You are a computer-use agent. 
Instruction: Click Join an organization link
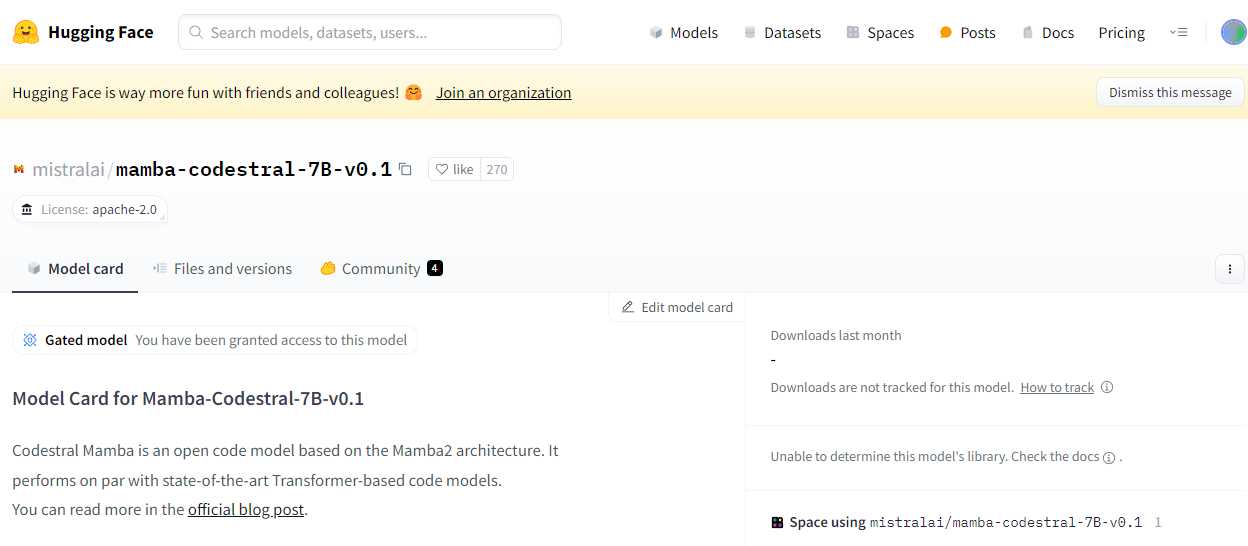(503, 92)
